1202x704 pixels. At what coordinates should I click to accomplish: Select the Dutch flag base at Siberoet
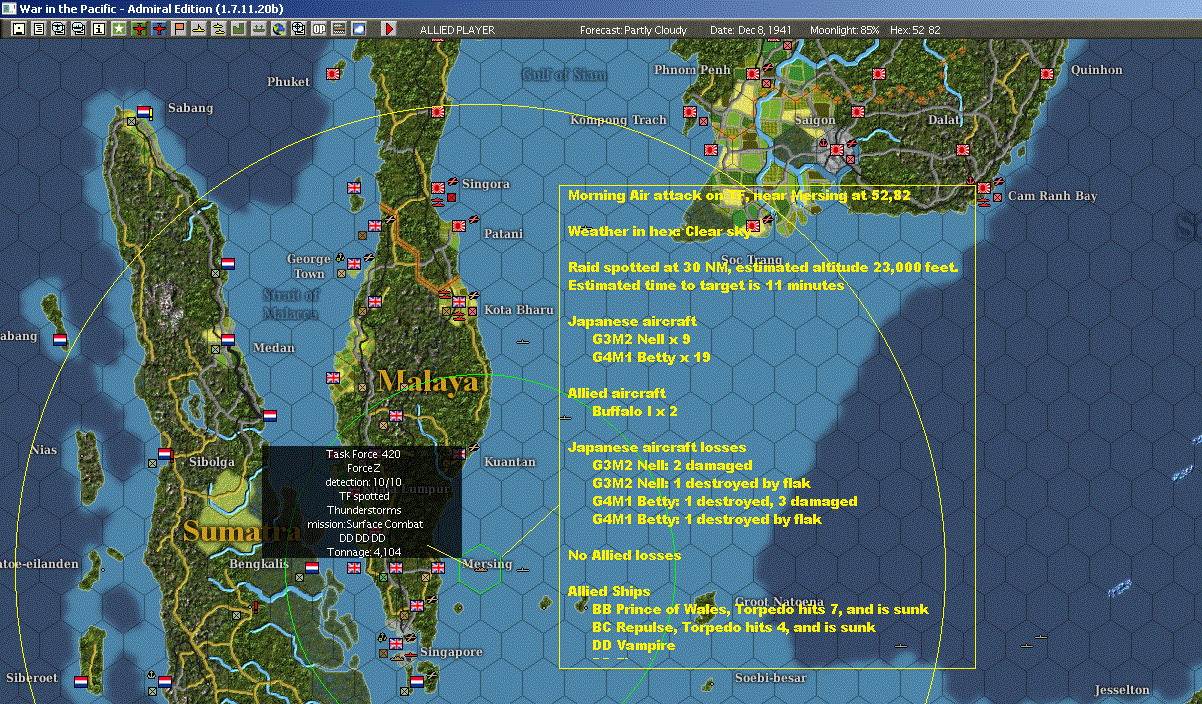coord(81,681)
